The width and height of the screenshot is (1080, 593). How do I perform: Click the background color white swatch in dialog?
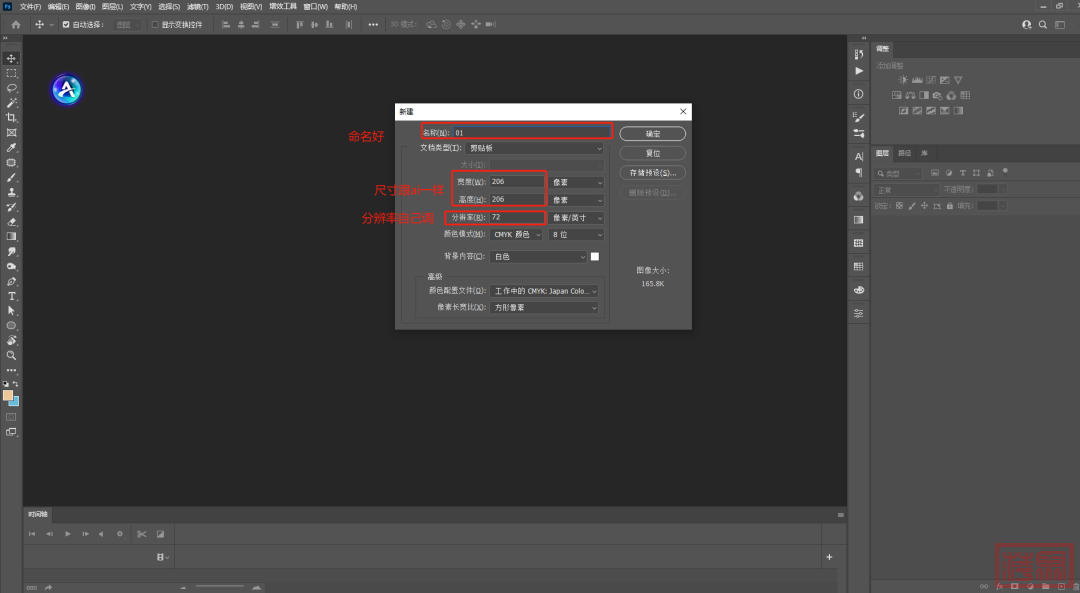click(595, 256)
